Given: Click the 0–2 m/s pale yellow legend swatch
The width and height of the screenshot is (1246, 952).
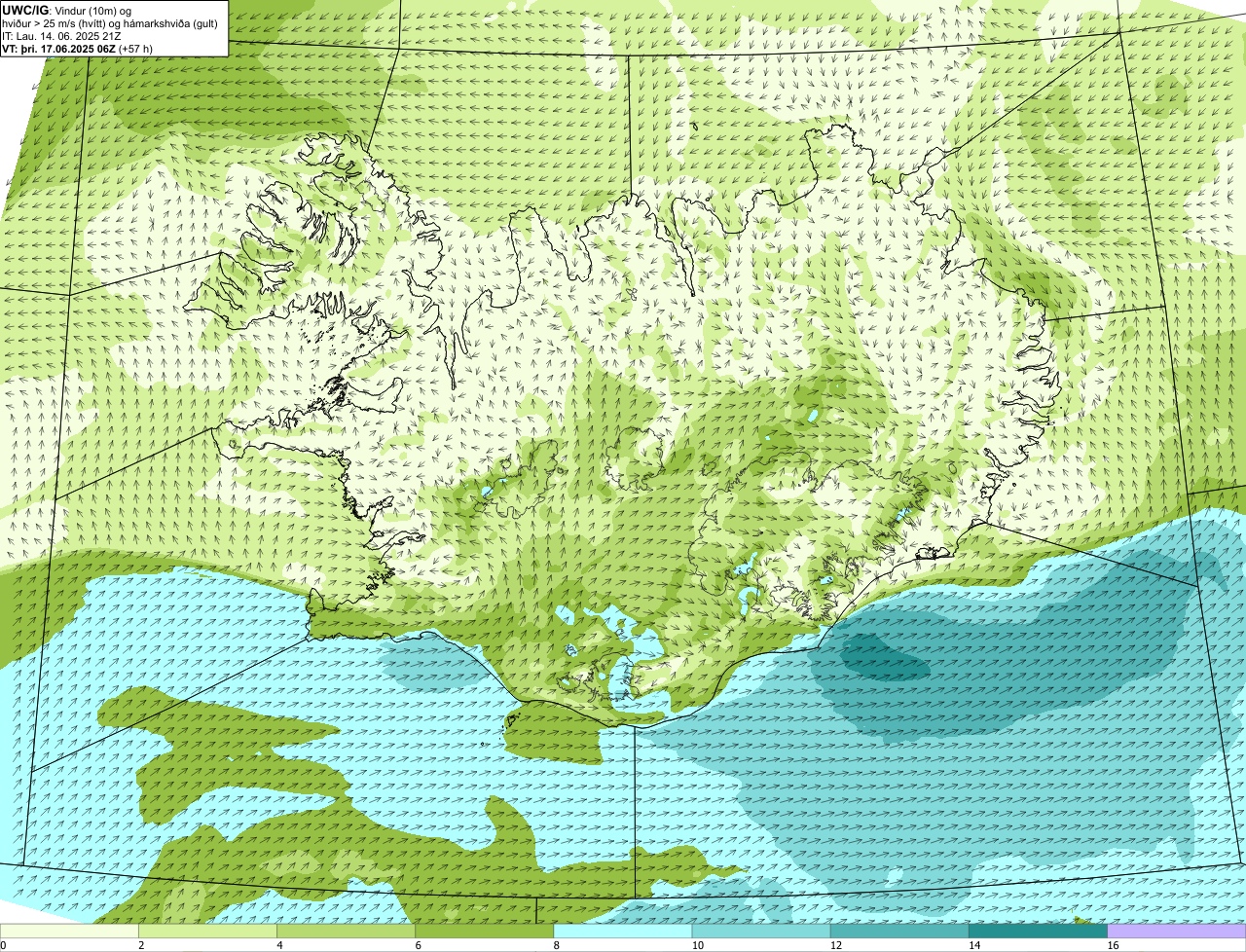Looking at the screenshot, I should (69, 931).
